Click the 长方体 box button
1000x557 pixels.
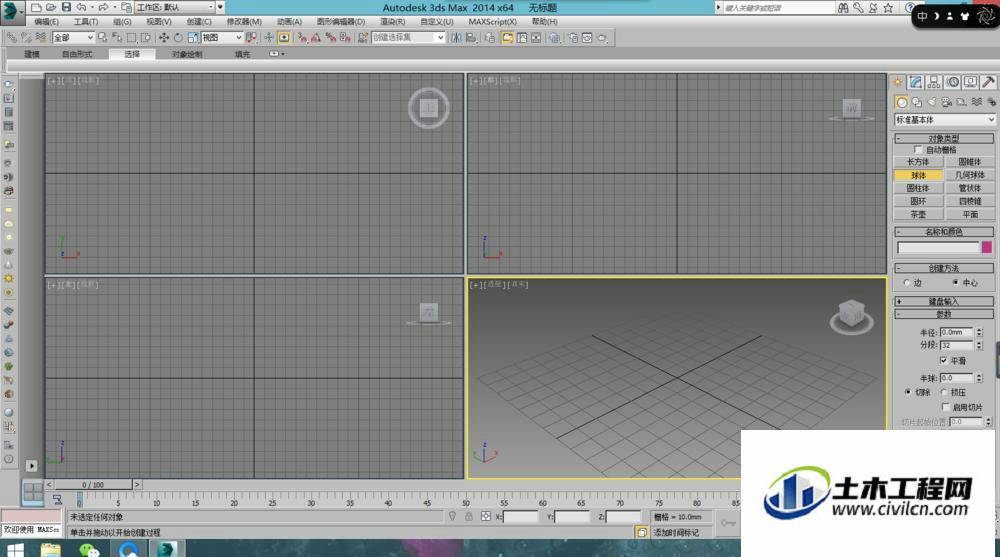click(918, 162)
